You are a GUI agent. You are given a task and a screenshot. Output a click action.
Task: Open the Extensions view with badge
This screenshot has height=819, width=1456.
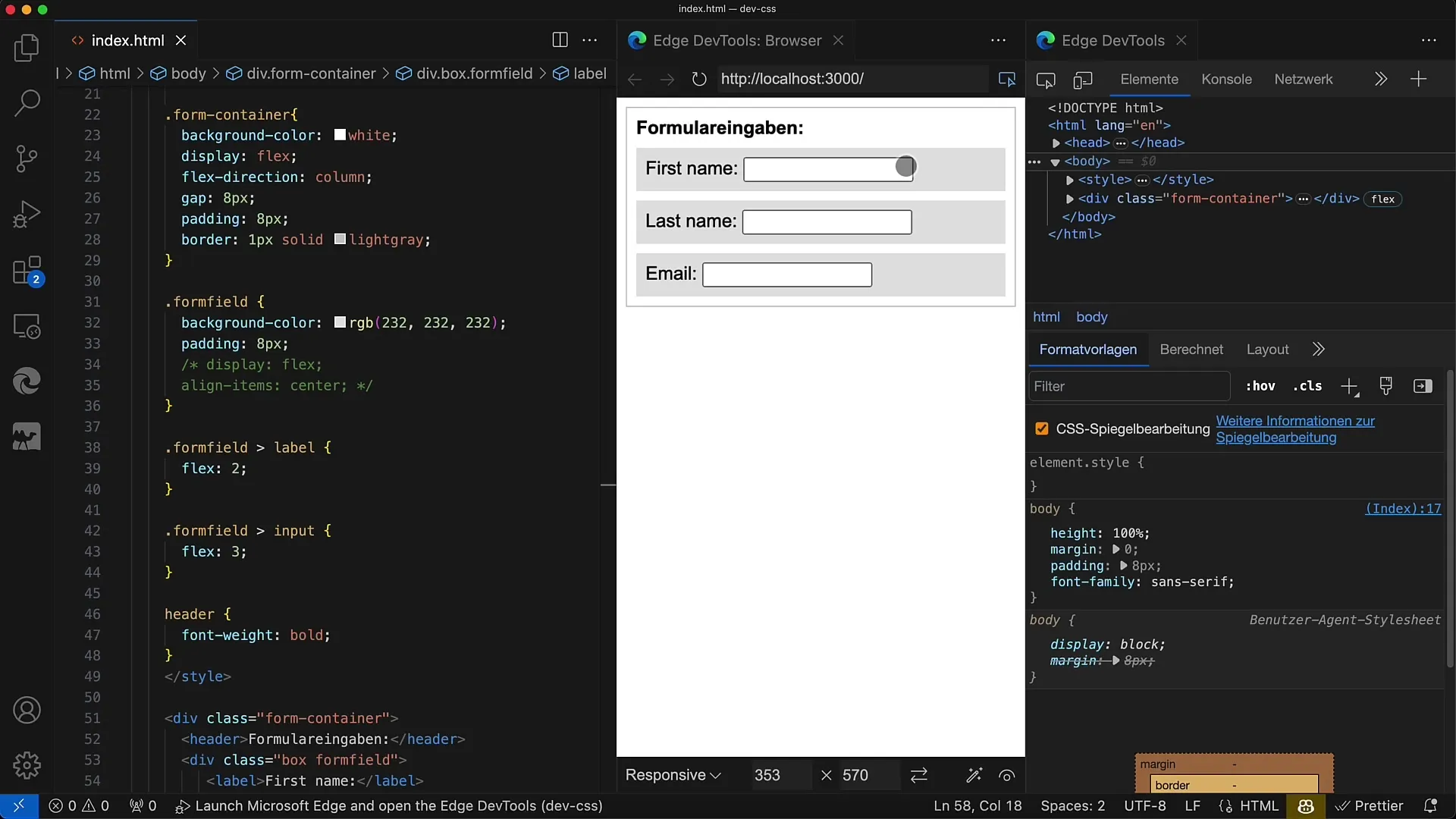click(27, 271)
